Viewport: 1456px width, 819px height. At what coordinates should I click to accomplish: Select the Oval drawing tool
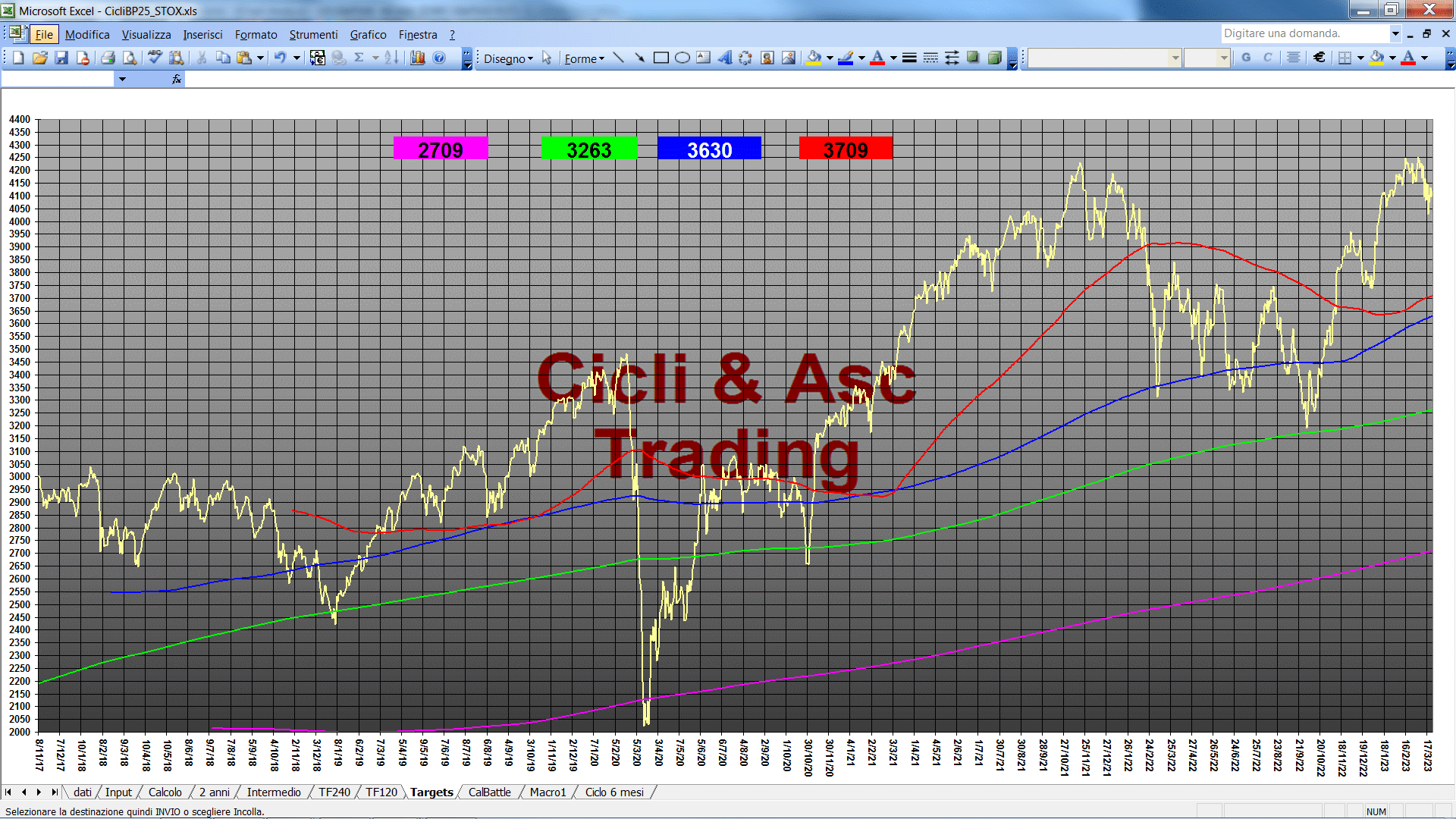point(682,58)
